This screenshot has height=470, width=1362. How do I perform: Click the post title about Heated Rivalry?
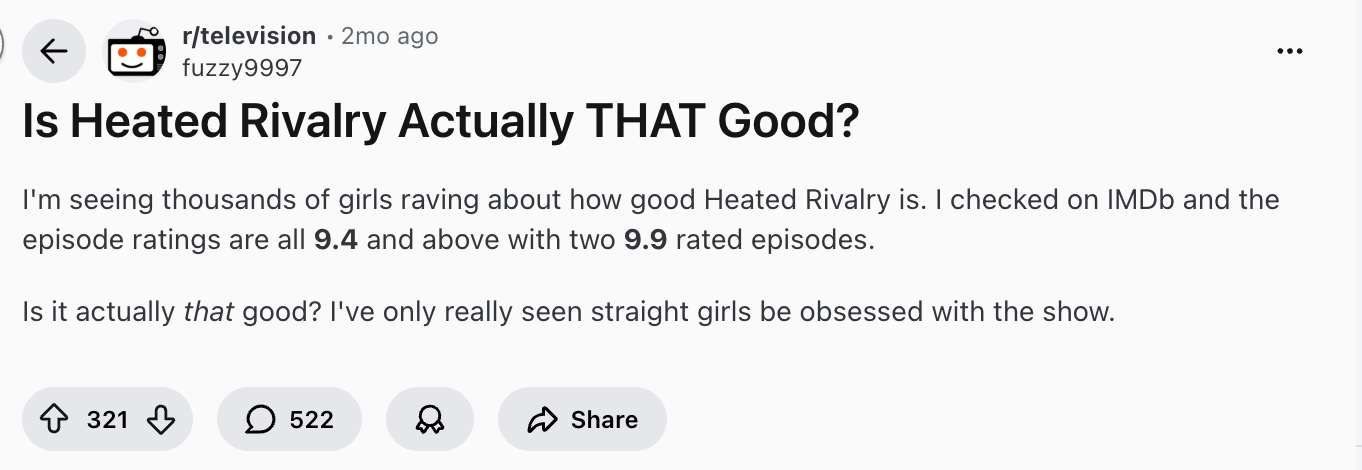pyautogui.click(x=440, y=122)
